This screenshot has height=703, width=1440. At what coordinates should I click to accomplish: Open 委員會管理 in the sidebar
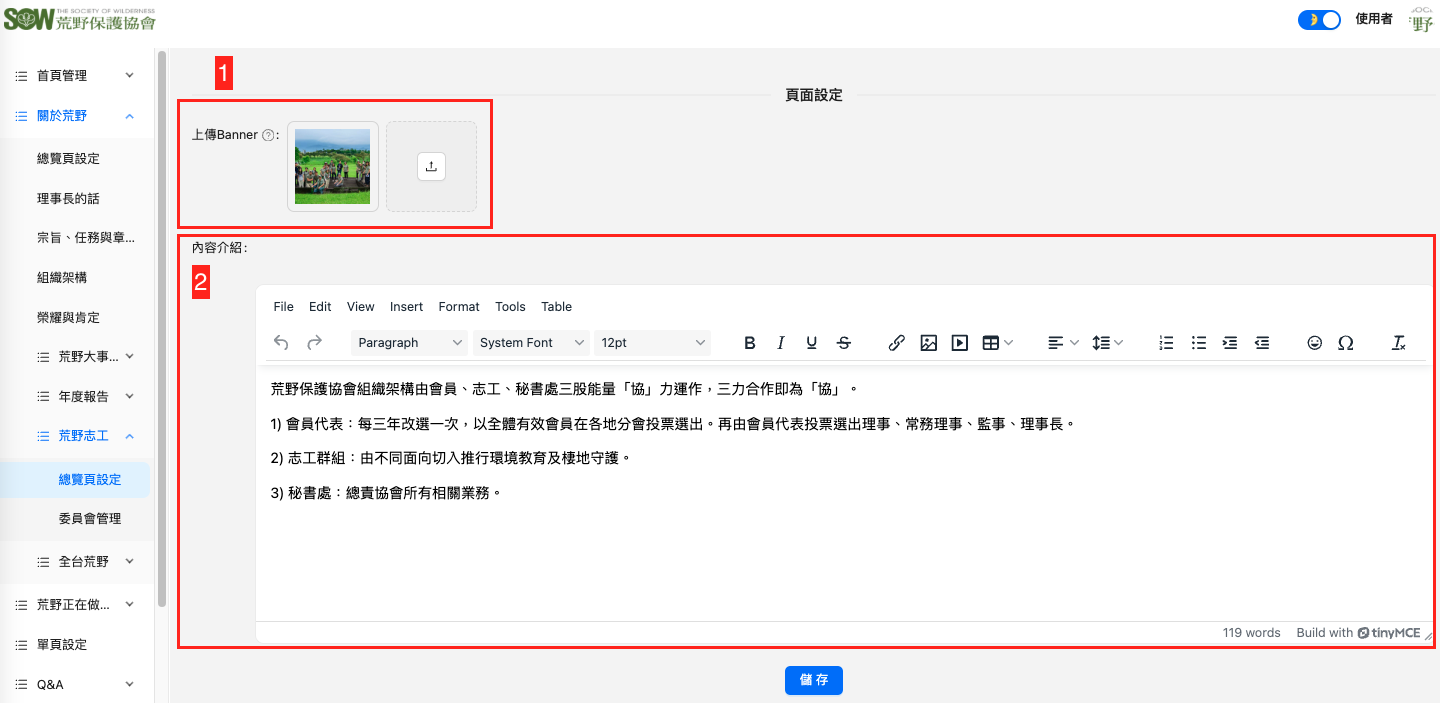click(90, 519)
